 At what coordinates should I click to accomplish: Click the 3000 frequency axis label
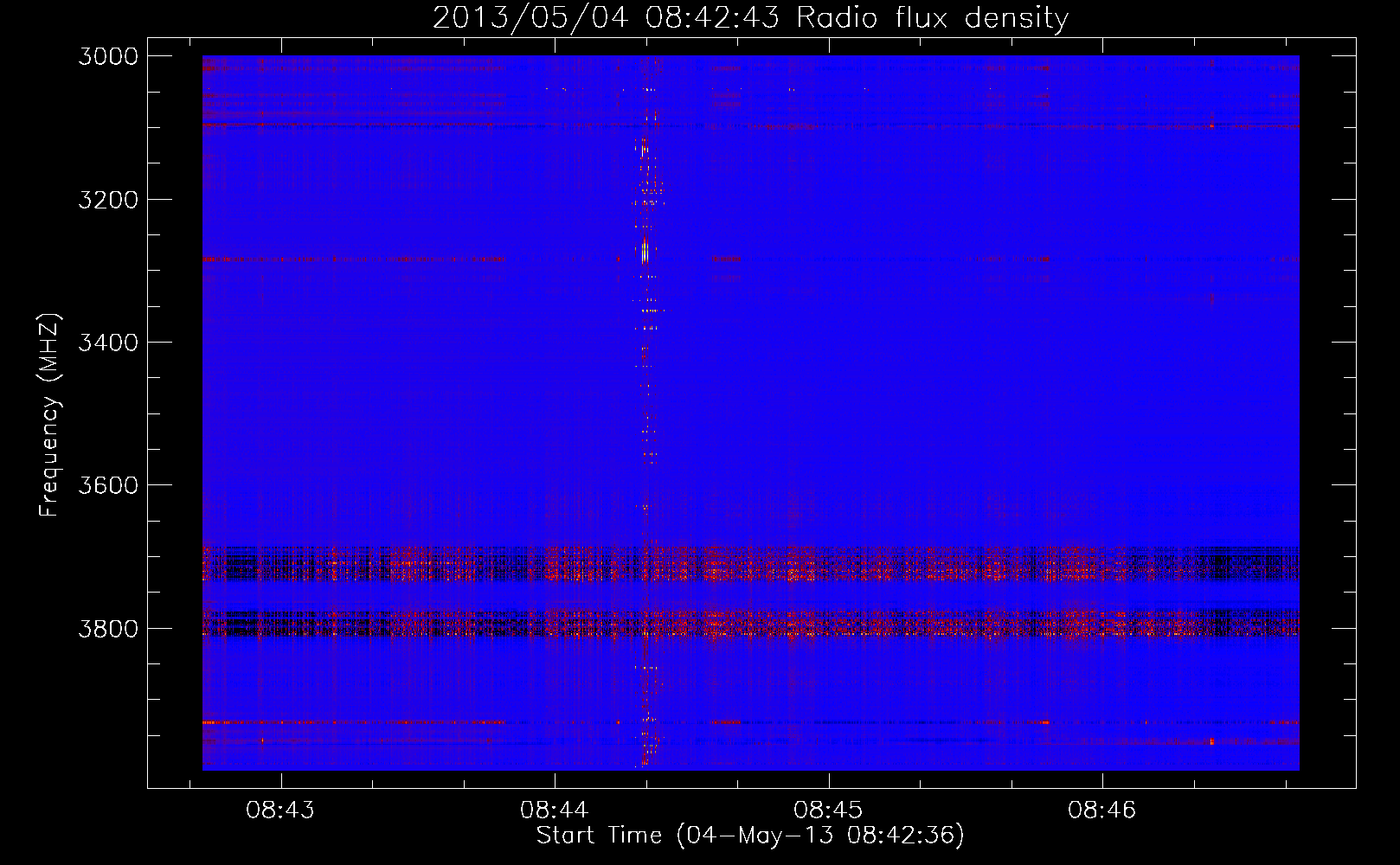108,56
